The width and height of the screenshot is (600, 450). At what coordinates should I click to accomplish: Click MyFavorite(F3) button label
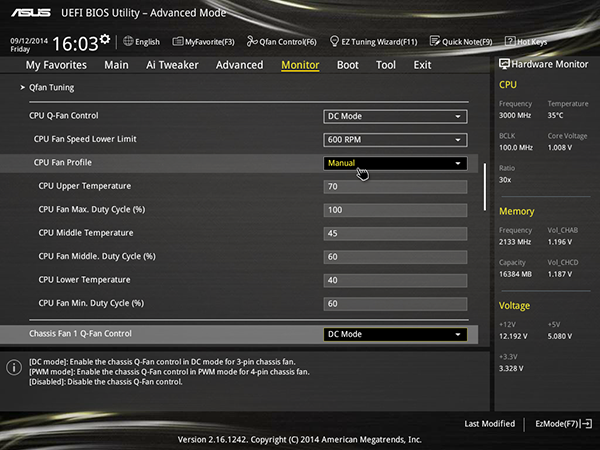click(210, 42)
